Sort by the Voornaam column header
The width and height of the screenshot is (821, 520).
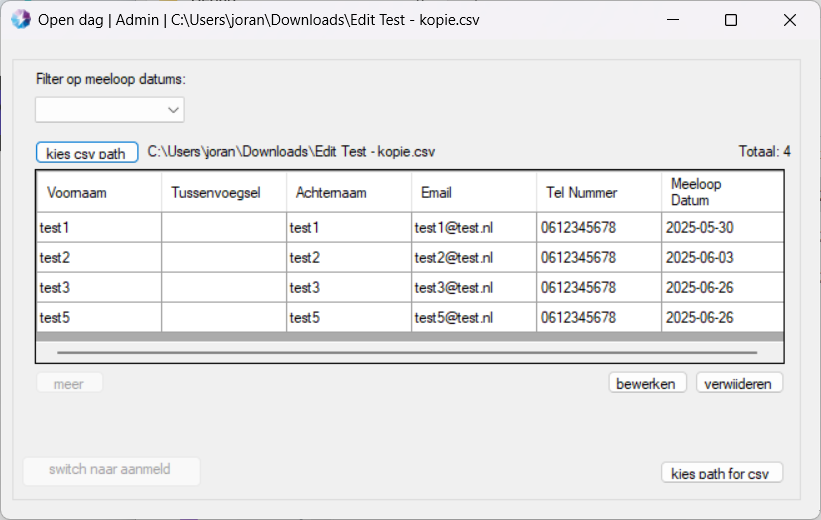point(98,192)
